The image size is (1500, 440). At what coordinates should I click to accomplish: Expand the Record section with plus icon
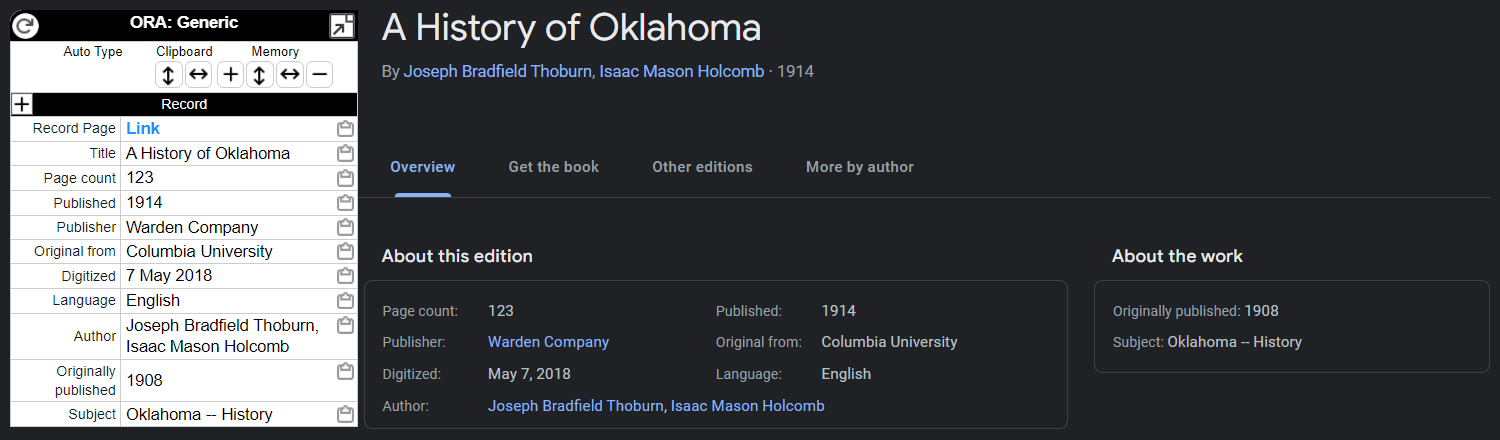[x=22, y=104]
